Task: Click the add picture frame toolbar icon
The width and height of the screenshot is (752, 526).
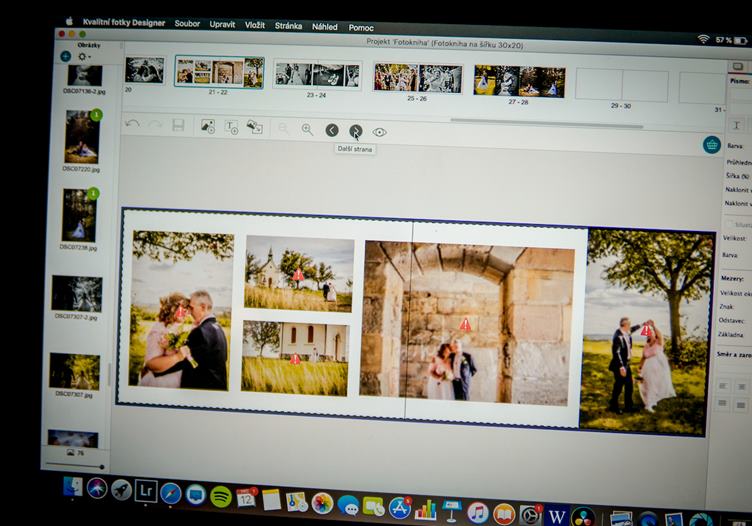Action: coord(208,126)
